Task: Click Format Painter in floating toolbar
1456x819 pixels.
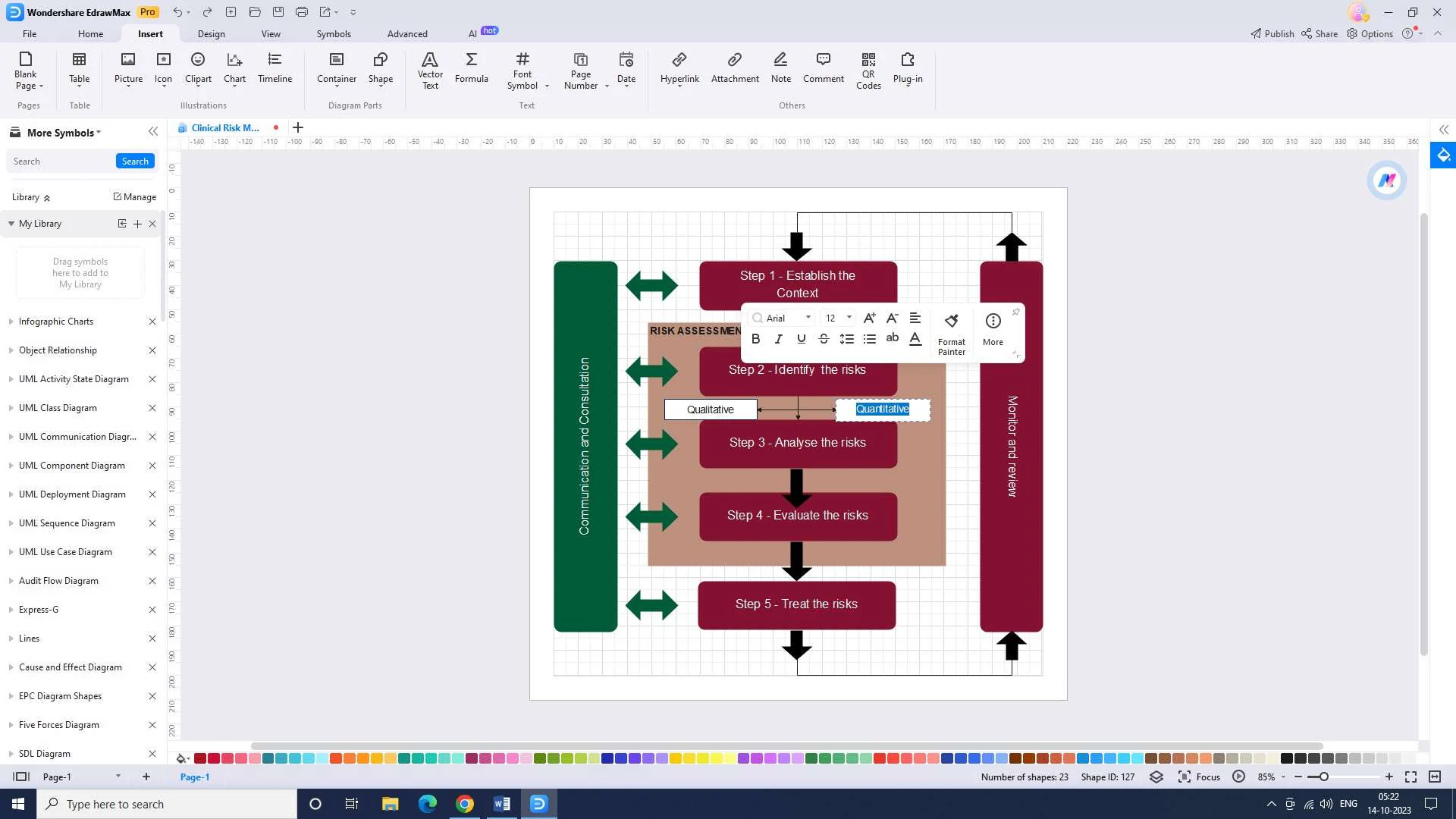Action: coord(951,332)
